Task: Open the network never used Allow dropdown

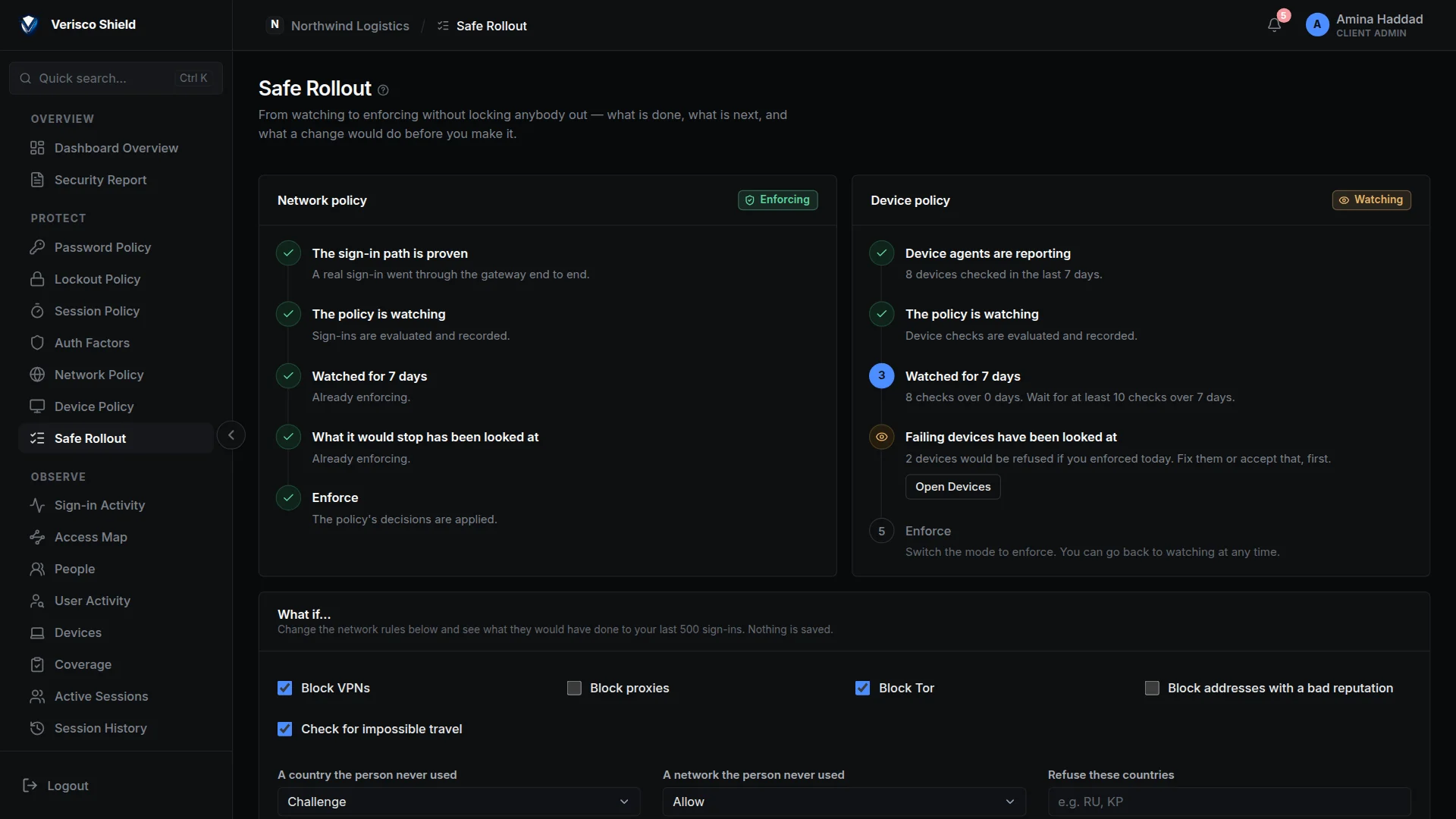Action: [844, 802]
